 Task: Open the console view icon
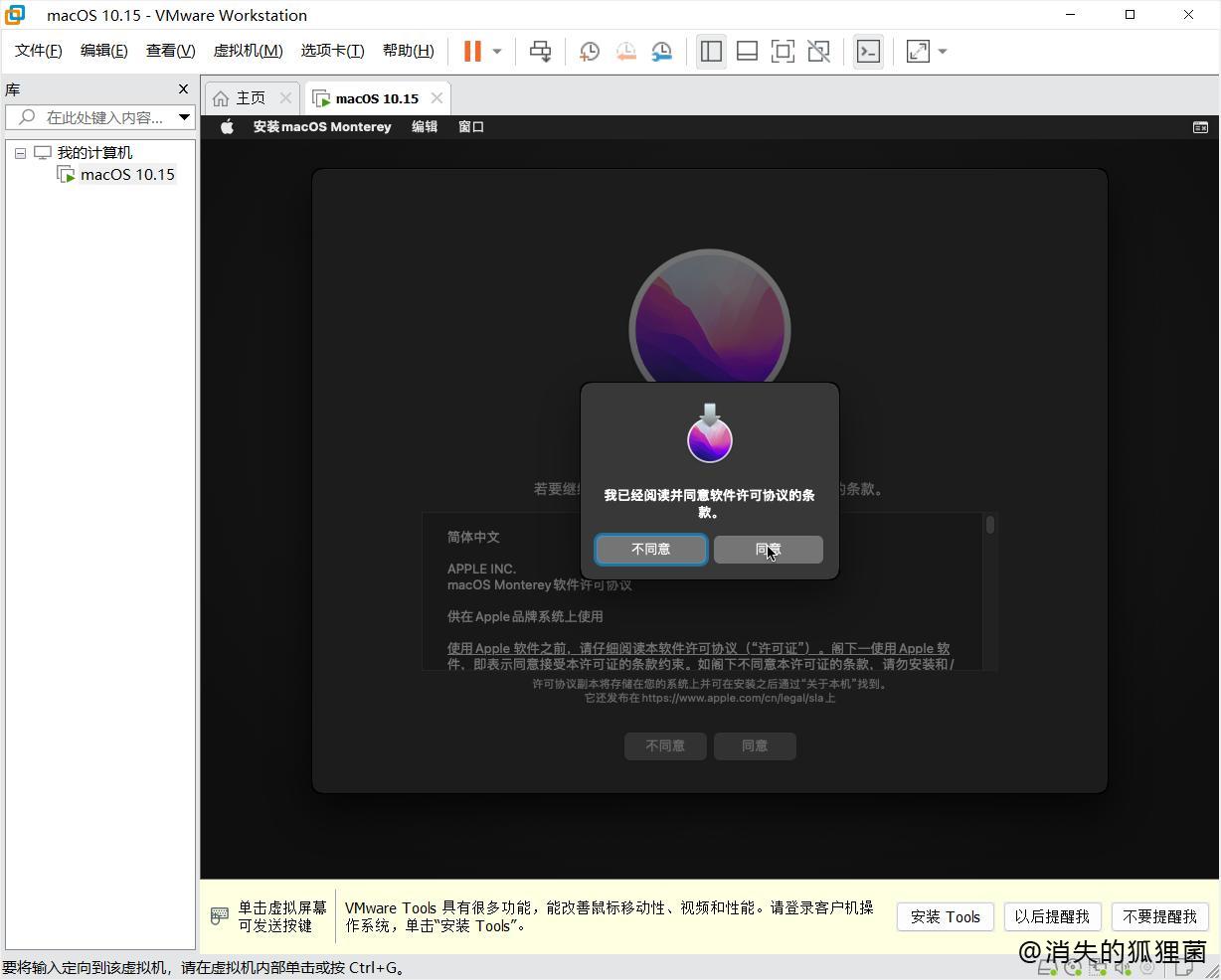tap(868, 52)
